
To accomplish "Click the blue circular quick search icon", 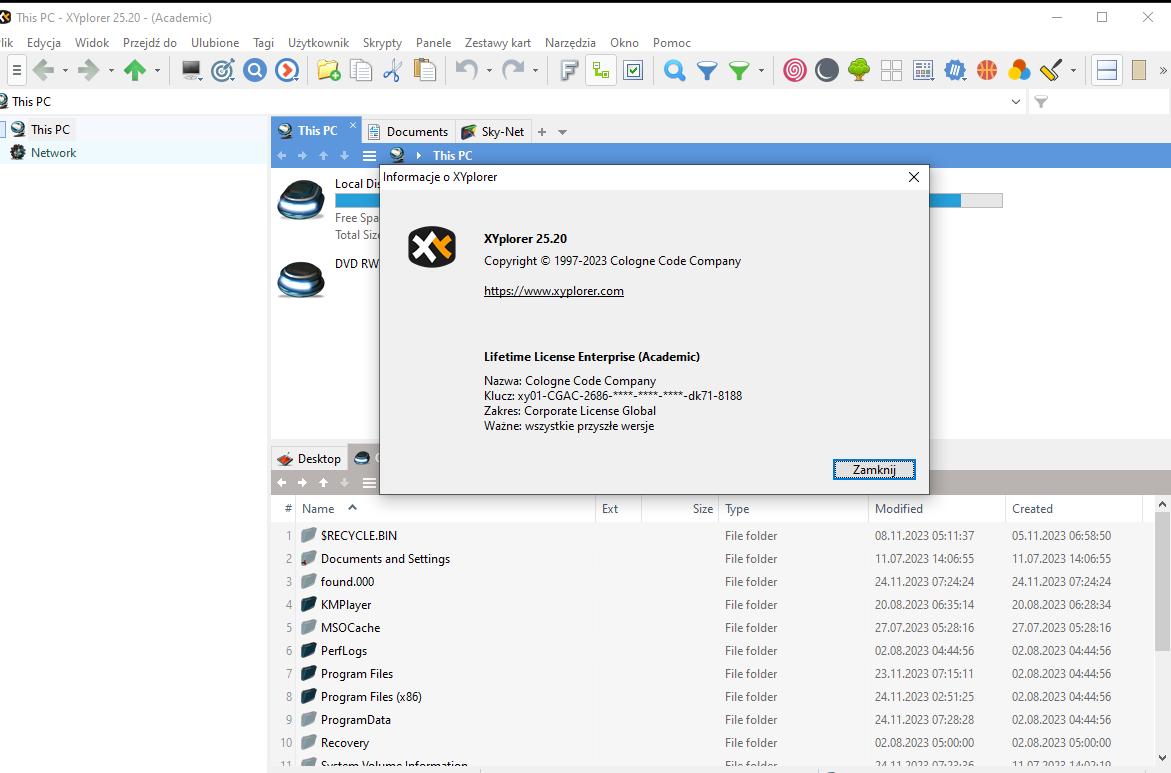I will 255,71.
